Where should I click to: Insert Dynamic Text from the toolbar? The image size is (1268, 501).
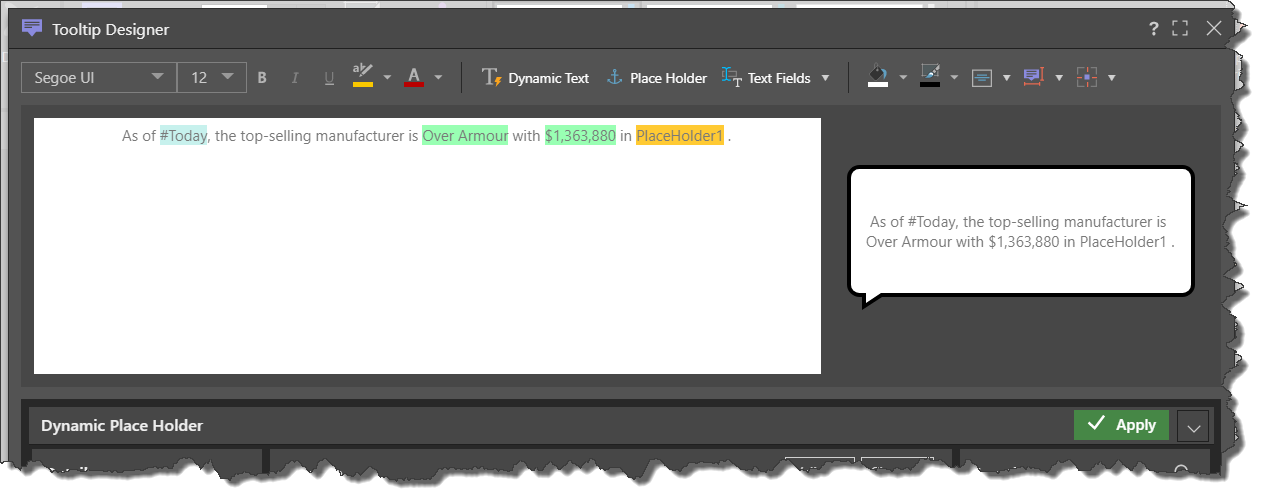(536, 78)
